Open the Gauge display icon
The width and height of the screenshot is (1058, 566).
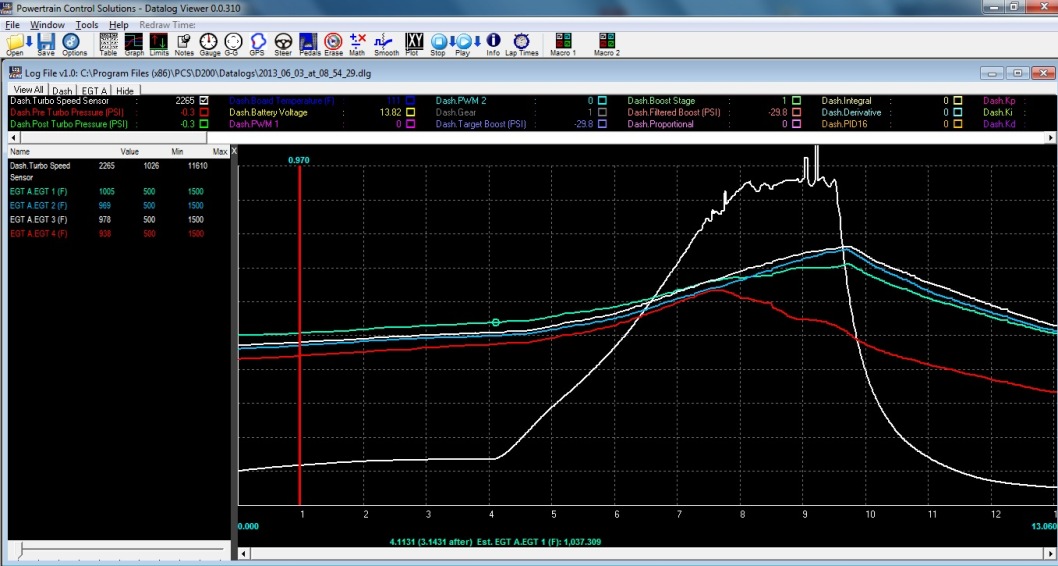point(209,43)
